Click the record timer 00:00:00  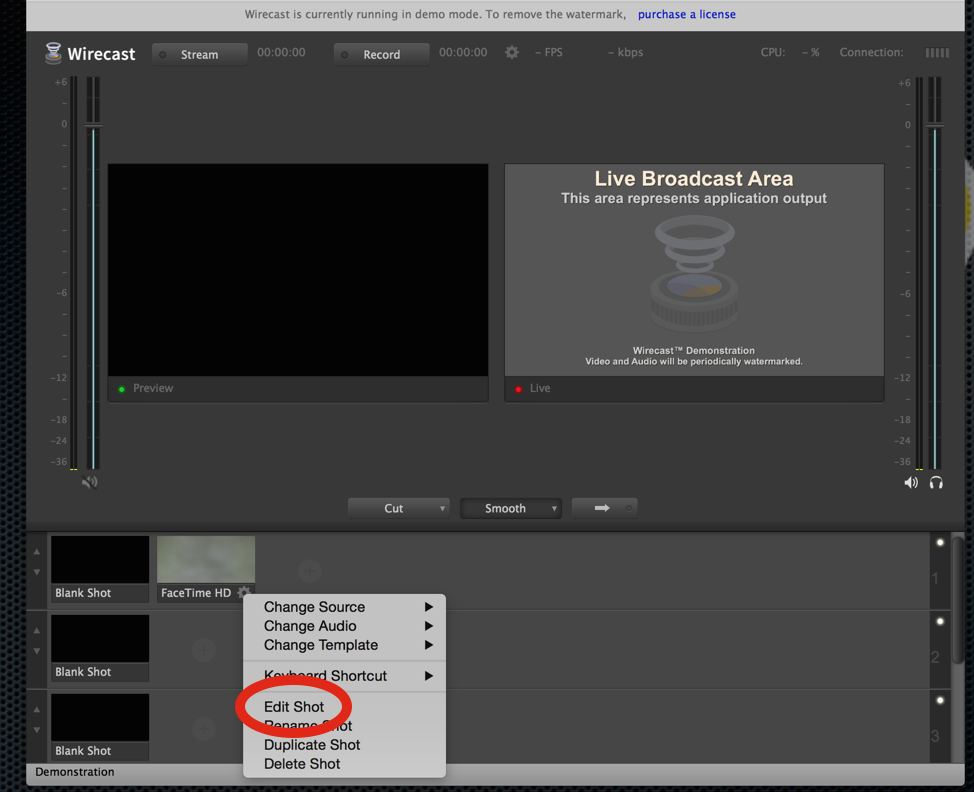(463, 53)
